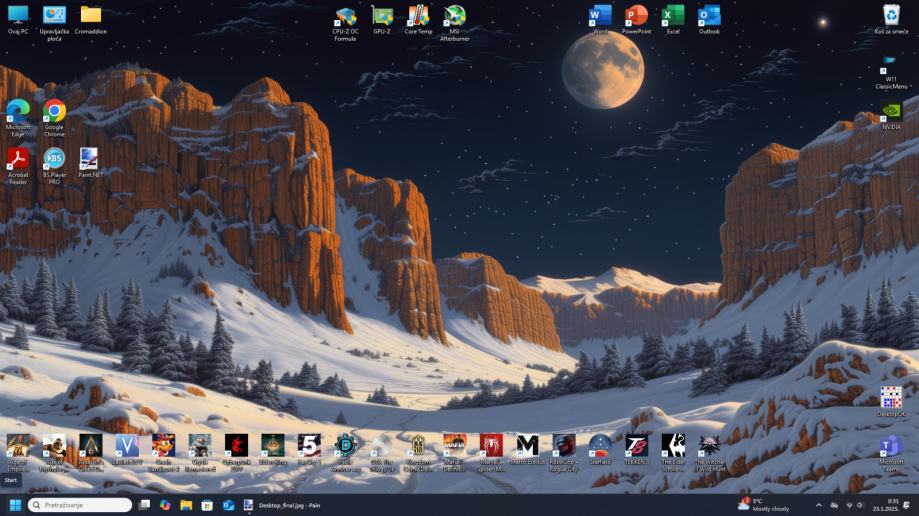Image resolution: width=919 pixels, height=516 pixels.
Task: Open the Windows Start button
Action: (15, 505)
